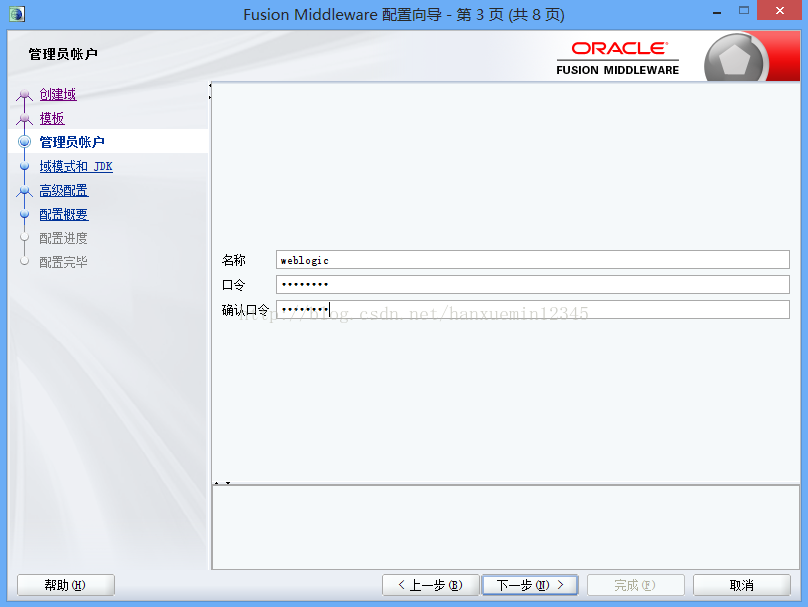The image size is (808, 607).
Task: Open the 创建域 wizard step link
Action: click(x=58, y=94)
